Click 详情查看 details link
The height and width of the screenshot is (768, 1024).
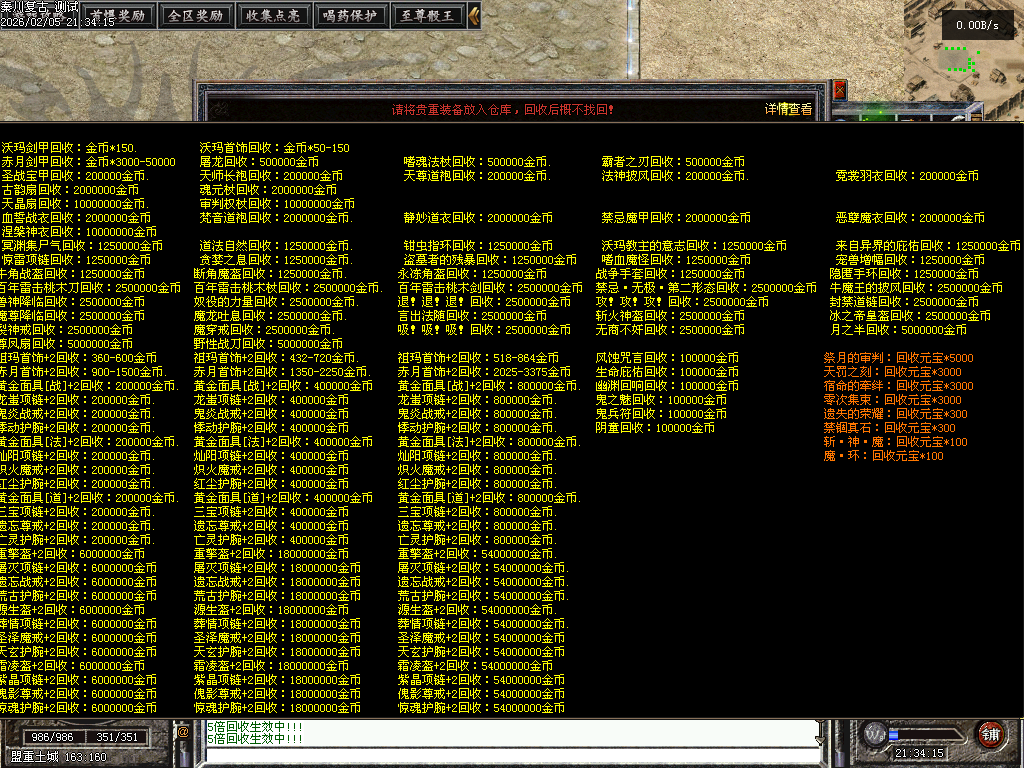coord(789,109)
